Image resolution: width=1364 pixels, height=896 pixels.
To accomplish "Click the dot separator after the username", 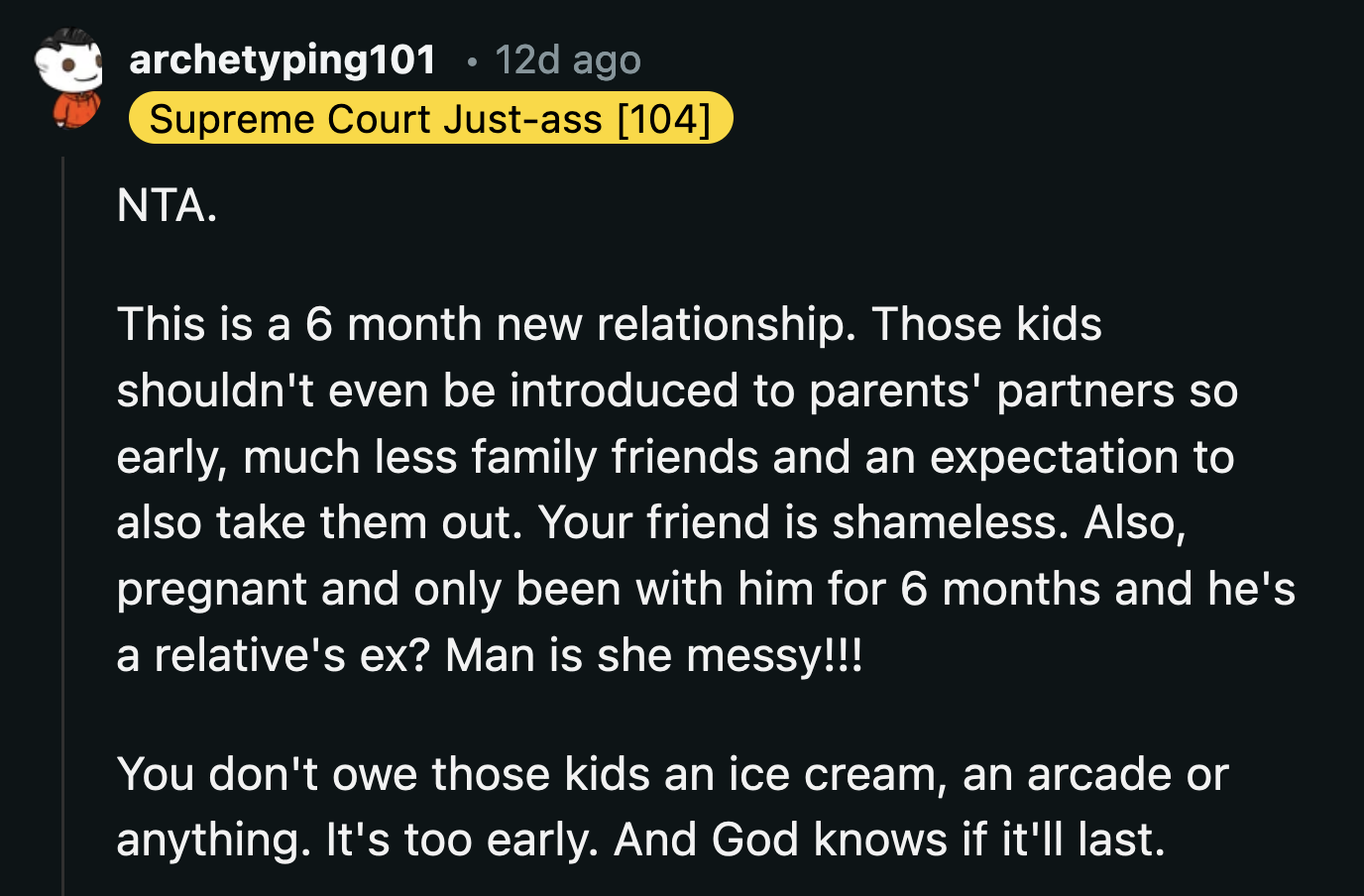I will [x=472, y=62].
